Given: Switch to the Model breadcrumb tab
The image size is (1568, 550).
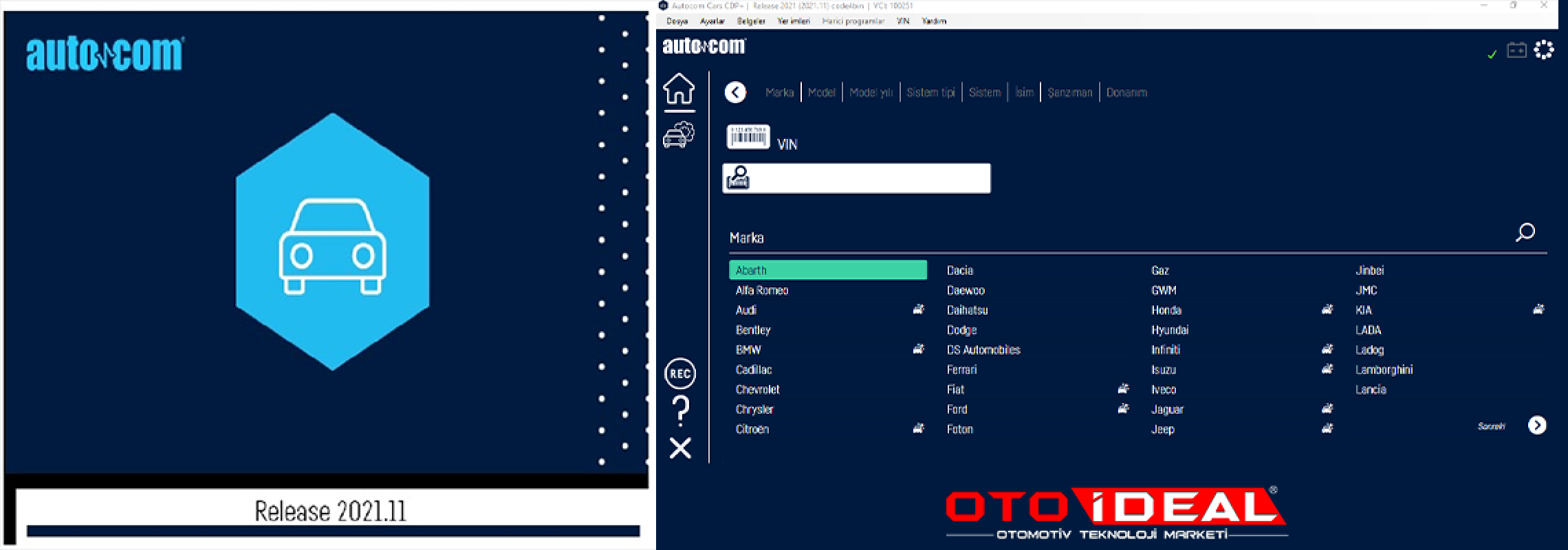Looking at the screenshot, I should (x=821, y=92).
